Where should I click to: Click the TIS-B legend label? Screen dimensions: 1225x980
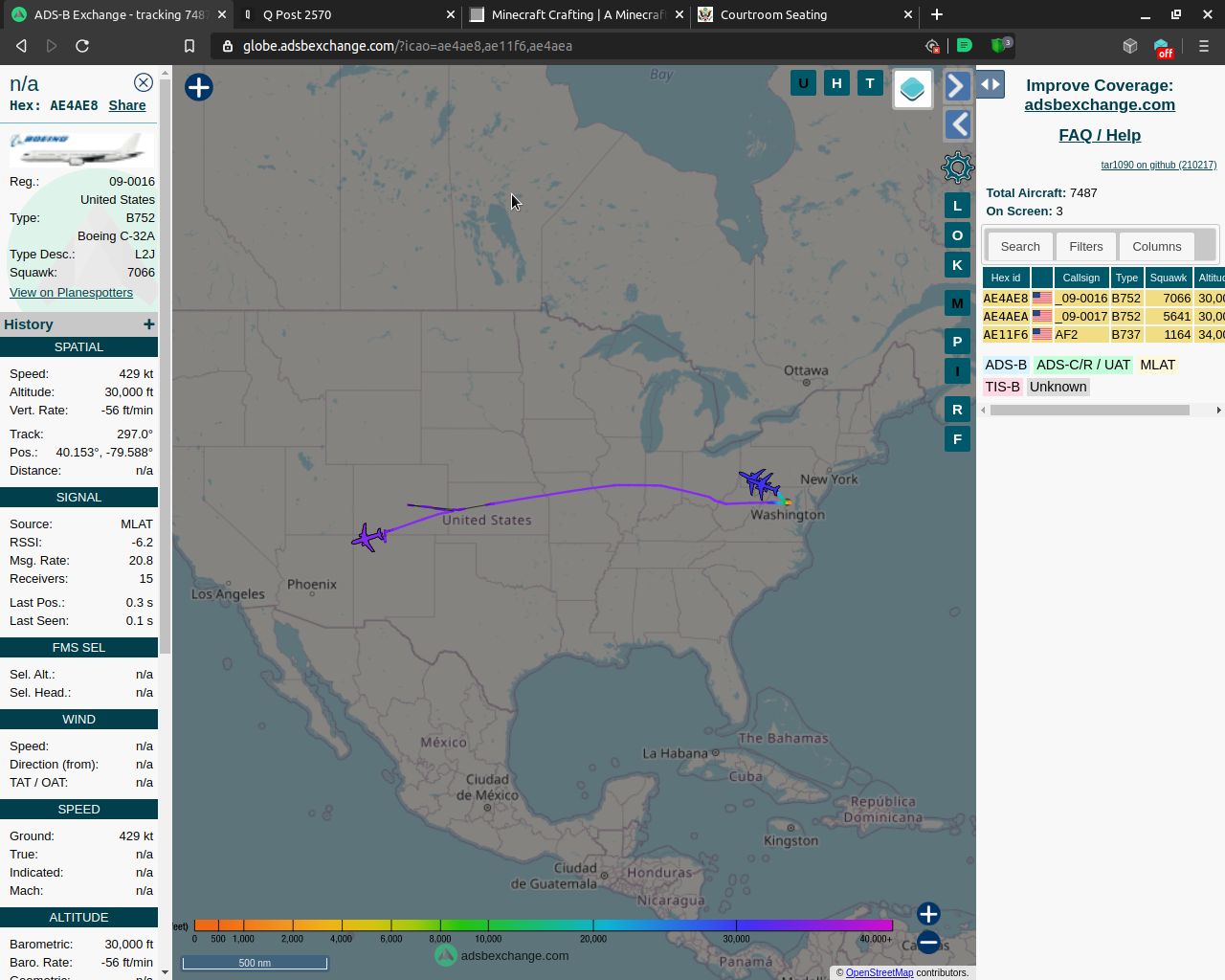1002,387
